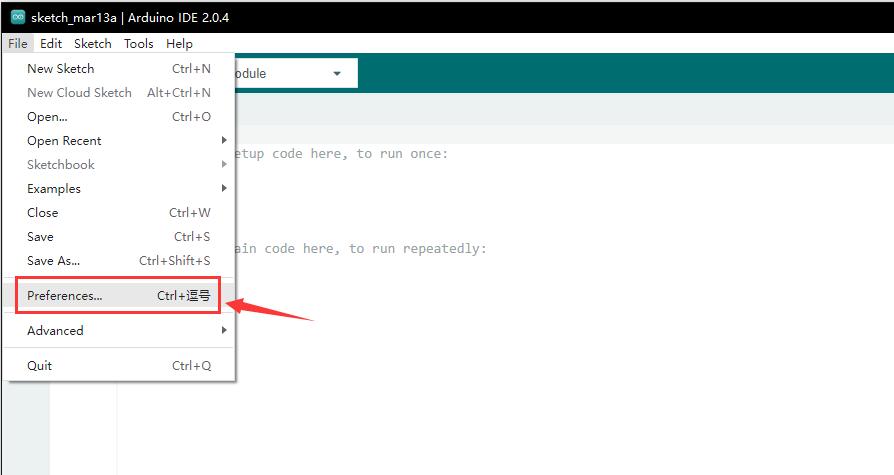Click the New Cloud Sketch entry
This screenshot has width=894, height=475.
[x=79, y=93]
